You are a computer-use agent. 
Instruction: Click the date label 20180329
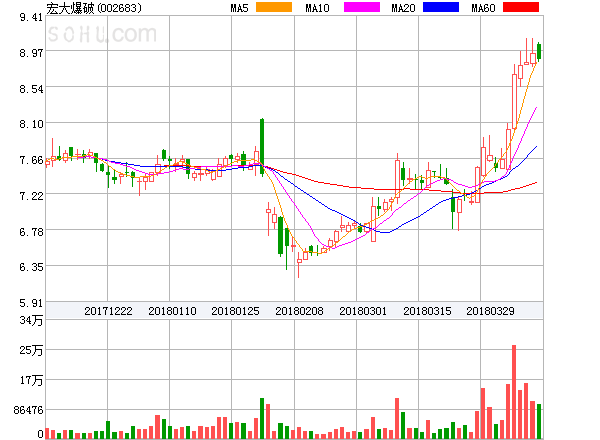pos(490,311)
